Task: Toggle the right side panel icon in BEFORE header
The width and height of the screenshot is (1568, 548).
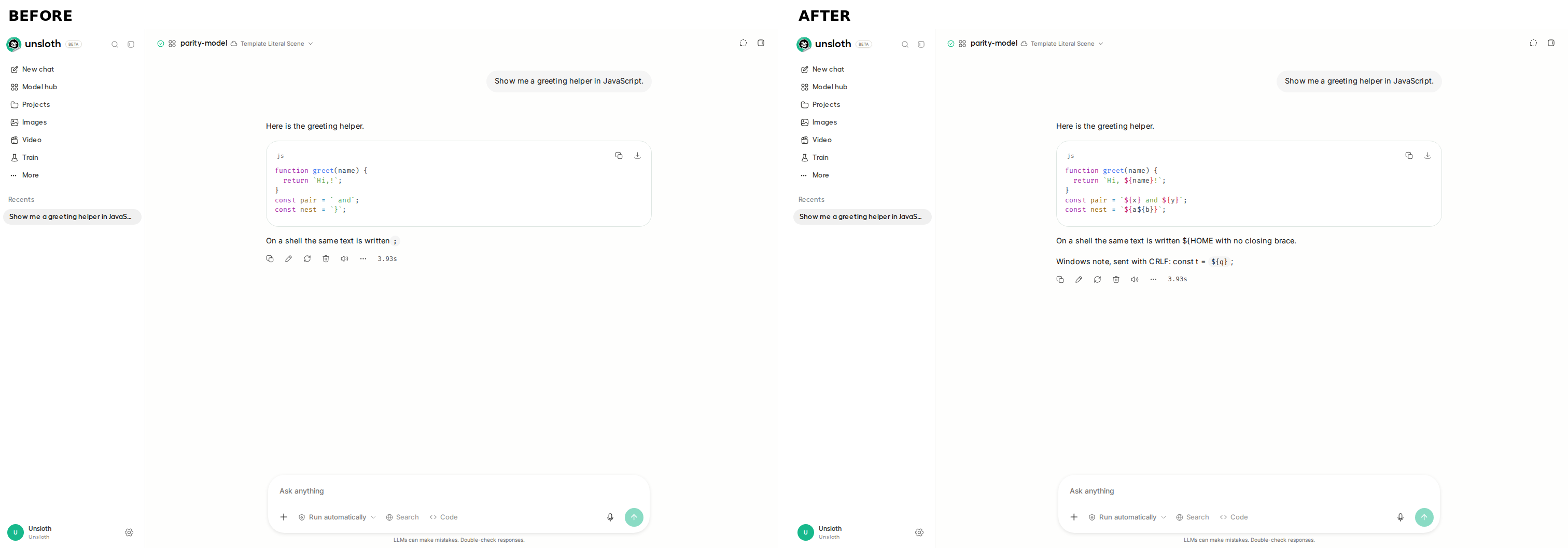Action: pyautogui.click(x=761, y=43)
